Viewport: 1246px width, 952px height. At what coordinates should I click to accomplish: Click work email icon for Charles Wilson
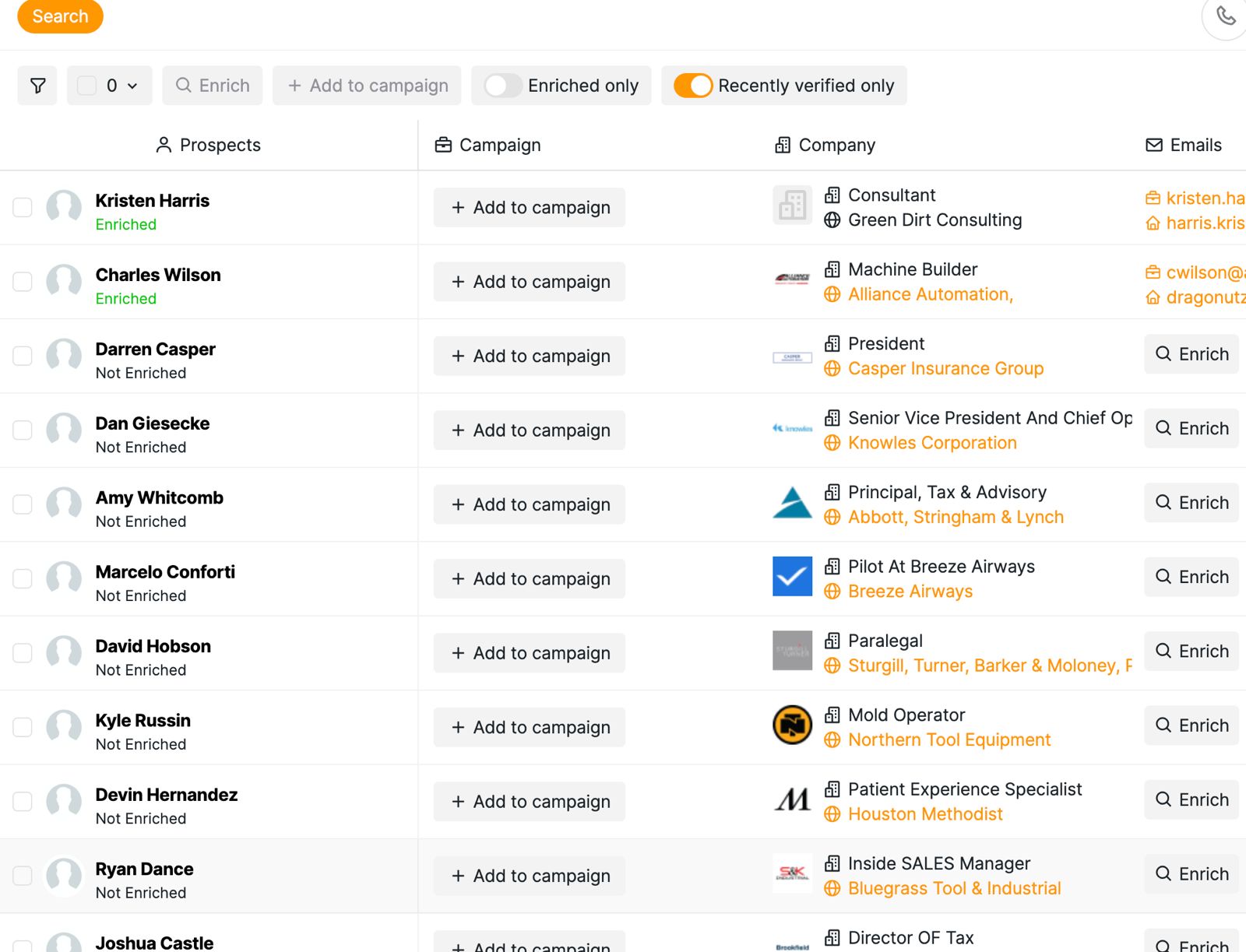pyautogui.click(x=1153, y=272)
